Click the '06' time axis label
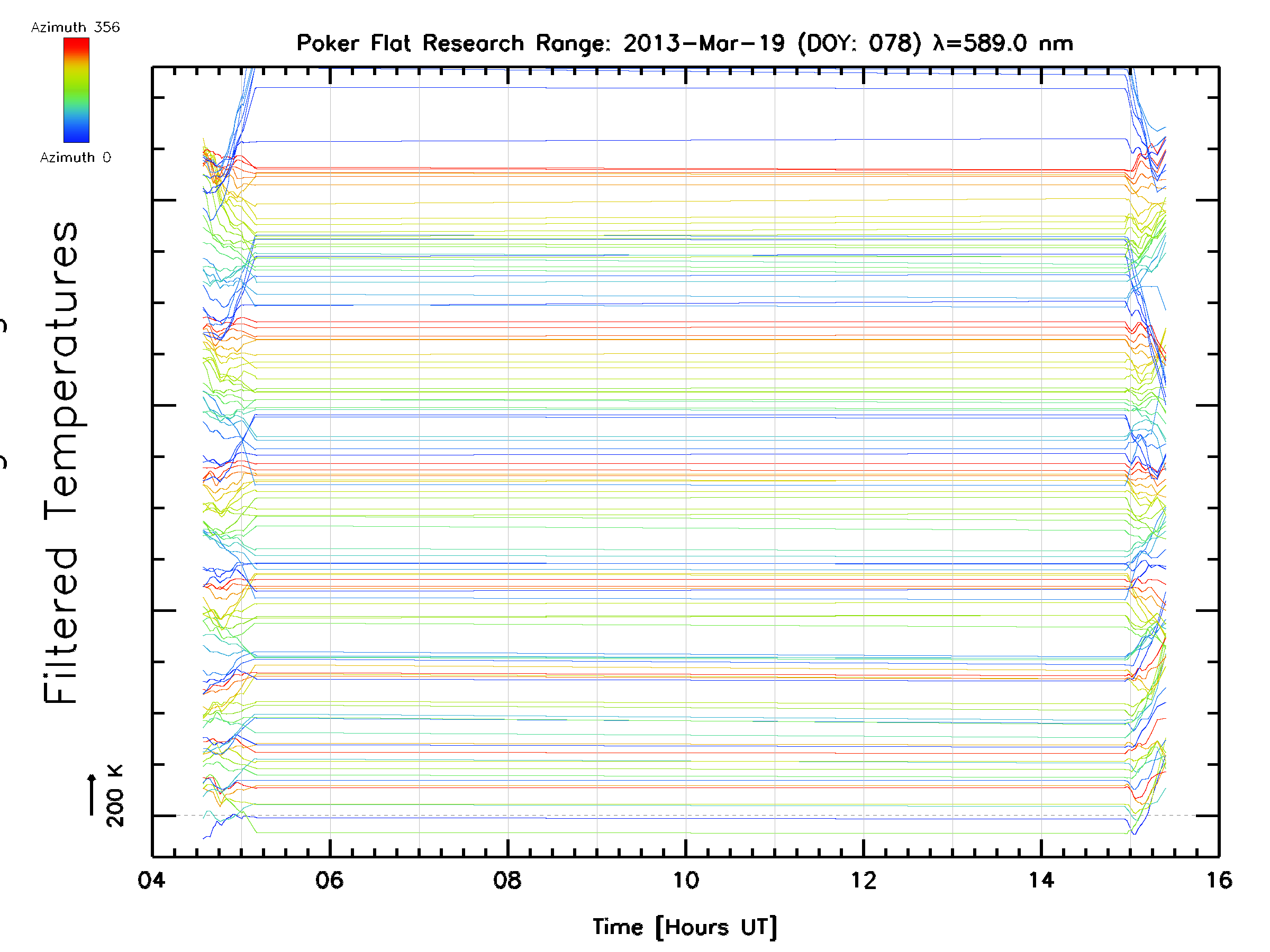The width and height of the screenshot is (1270, 952). (x=330, y=880)
